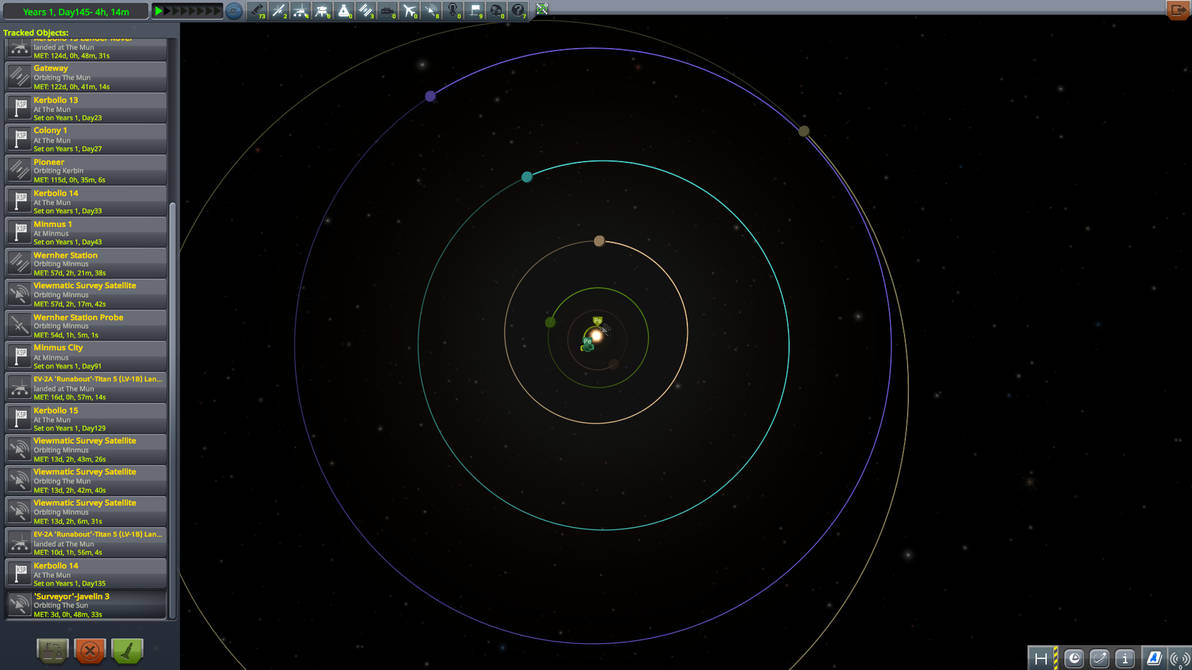Viewport: 1192px width, 670px height.
Task: Toggle the relay vessel filter
Action: coord(432,11)
